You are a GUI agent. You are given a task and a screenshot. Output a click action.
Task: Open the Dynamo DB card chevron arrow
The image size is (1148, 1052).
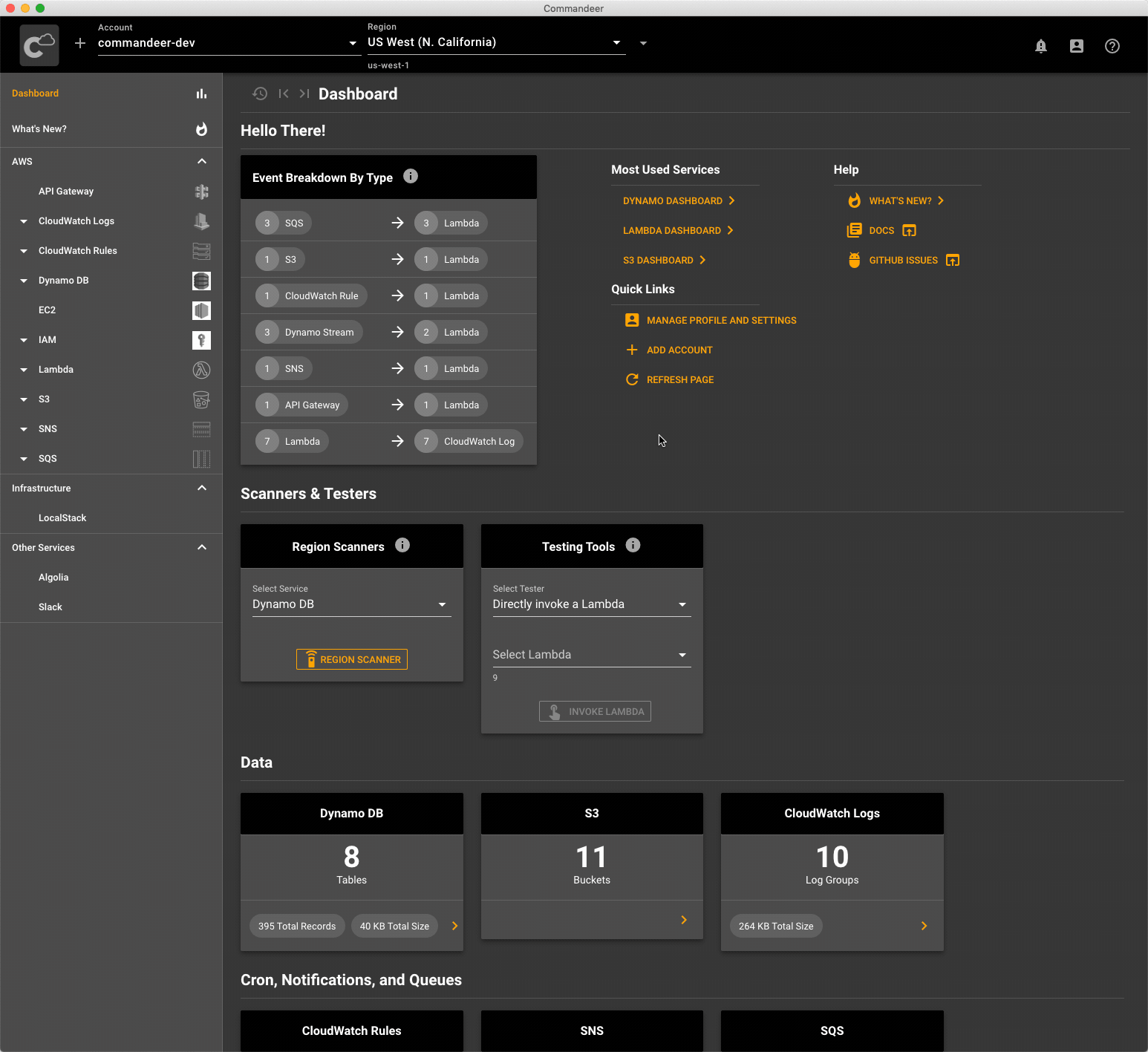pos(454,926)
